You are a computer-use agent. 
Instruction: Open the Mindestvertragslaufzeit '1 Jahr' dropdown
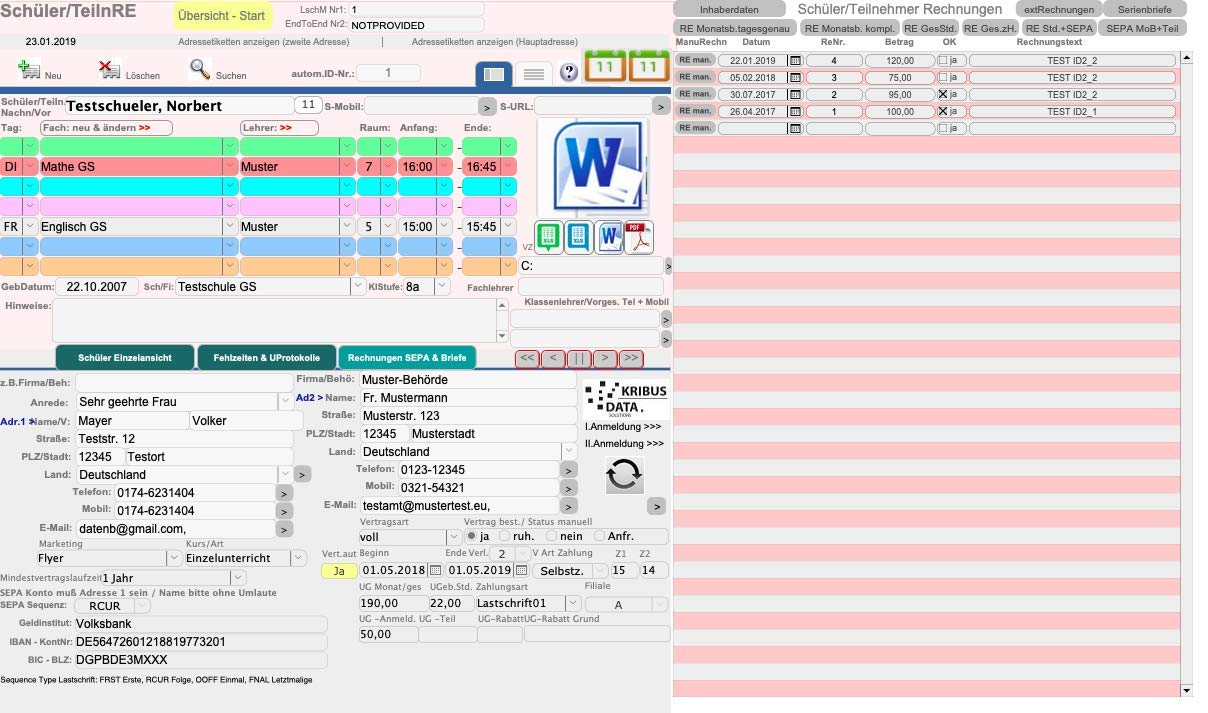(x=237, y=578)
